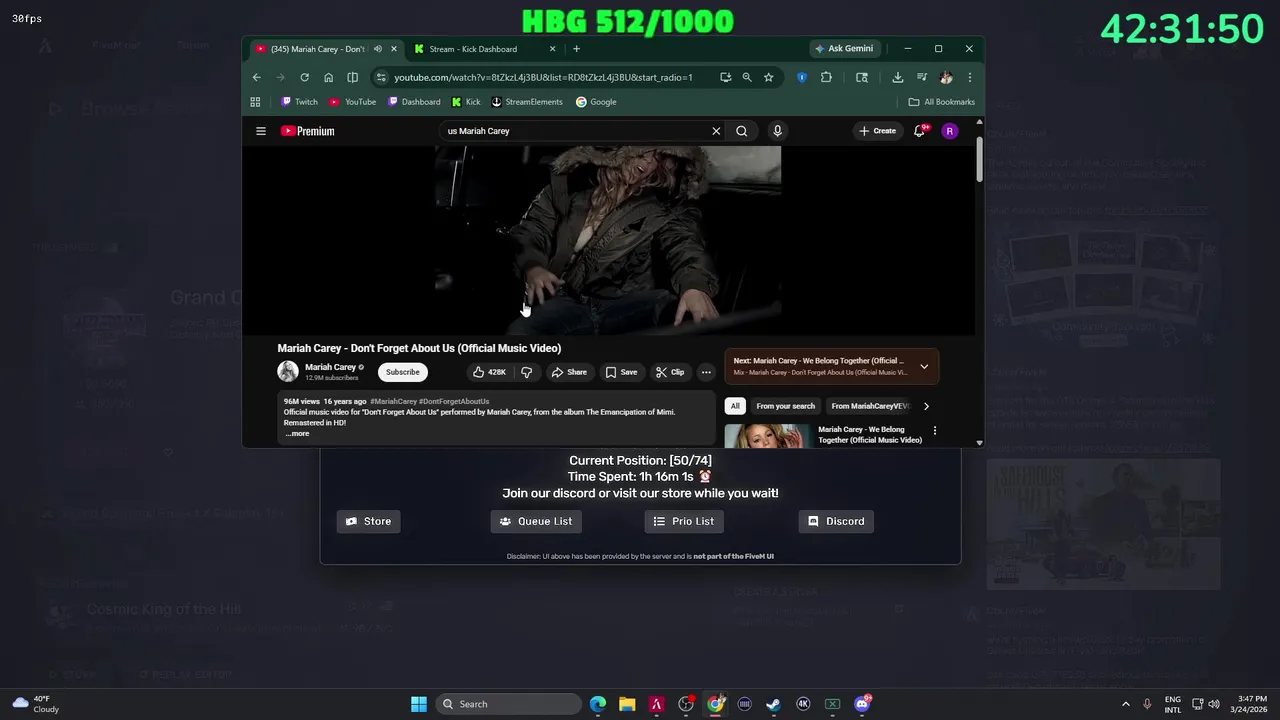Viewport: 1280px width, 720px height.
Task: Click the YouTube search magnifier button
Action: [x=742, y=131]
